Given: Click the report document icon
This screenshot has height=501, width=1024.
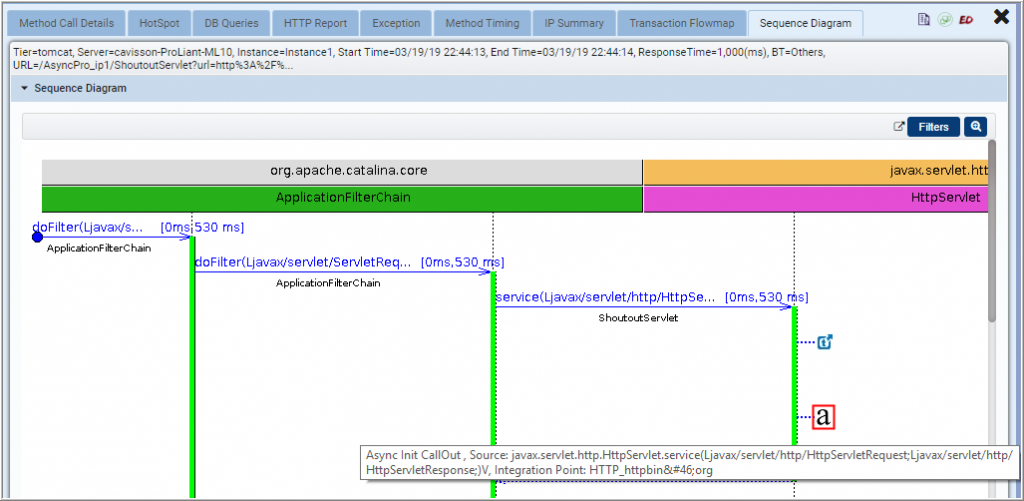Looking at the screenshot, I should 924,19.
